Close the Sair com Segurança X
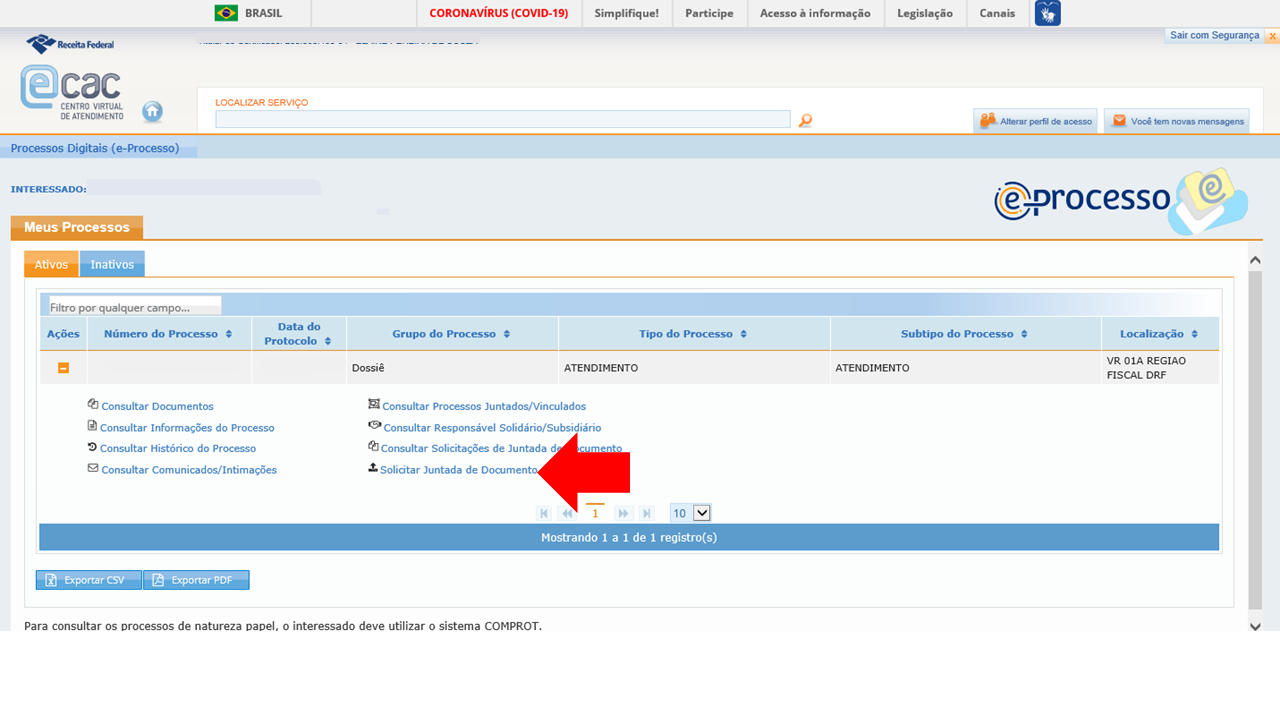Viewport: 1280px width, 720px height. click(x=1272, y=36)
